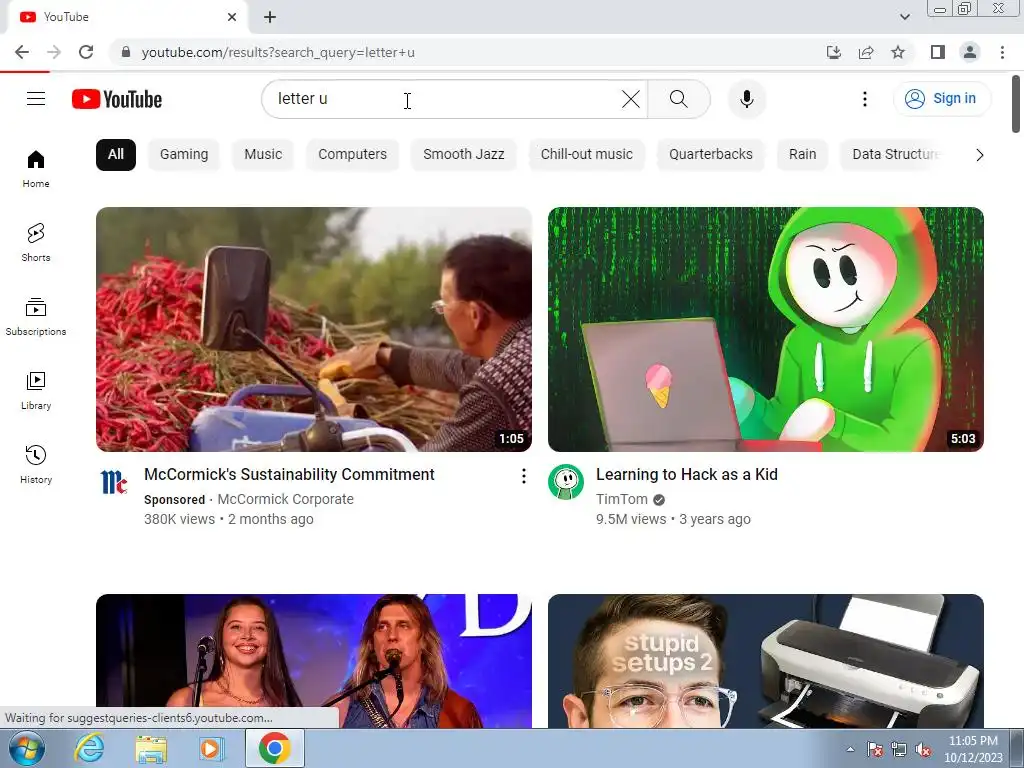
Task: Share this page icon in address bar
Action: pos(866,52)
